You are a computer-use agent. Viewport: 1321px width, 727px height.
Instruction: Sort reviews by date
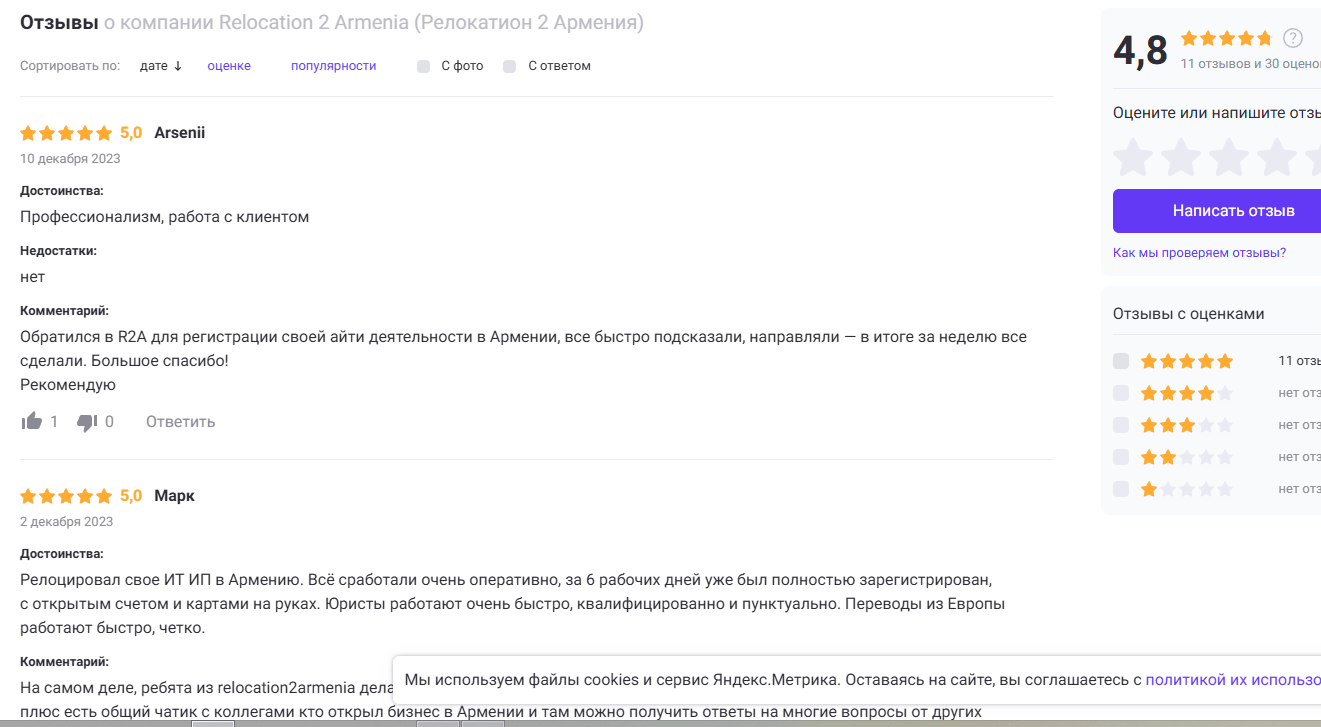point(154,66)
